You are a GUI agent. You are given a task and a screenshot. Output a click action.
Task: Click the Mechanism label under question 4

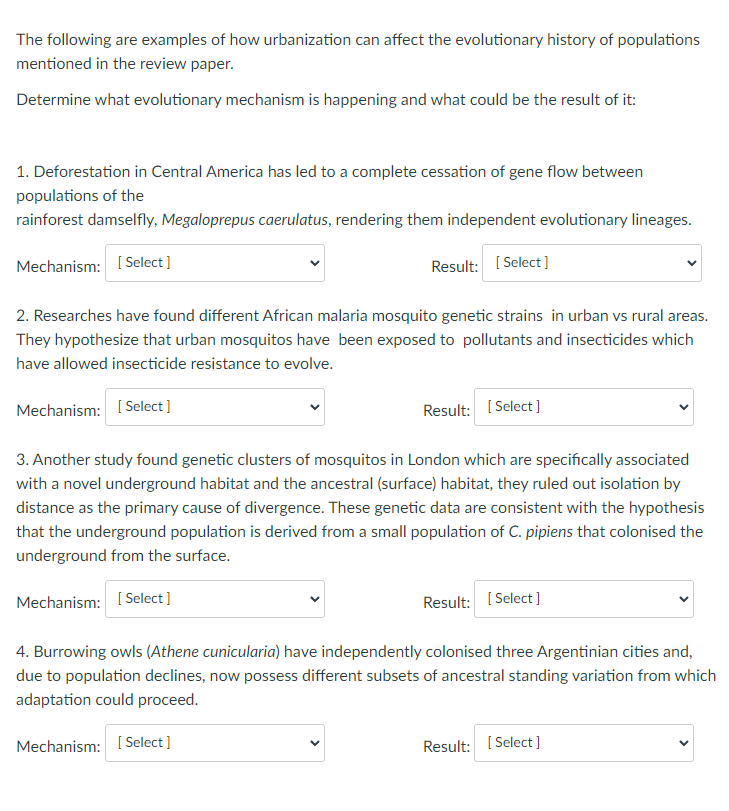click(58, 746)
